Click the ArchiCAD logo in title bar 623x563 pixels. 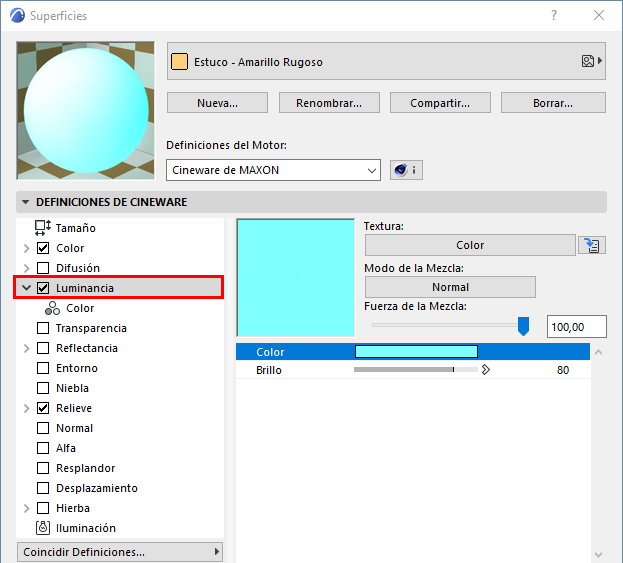pos(17,15)
